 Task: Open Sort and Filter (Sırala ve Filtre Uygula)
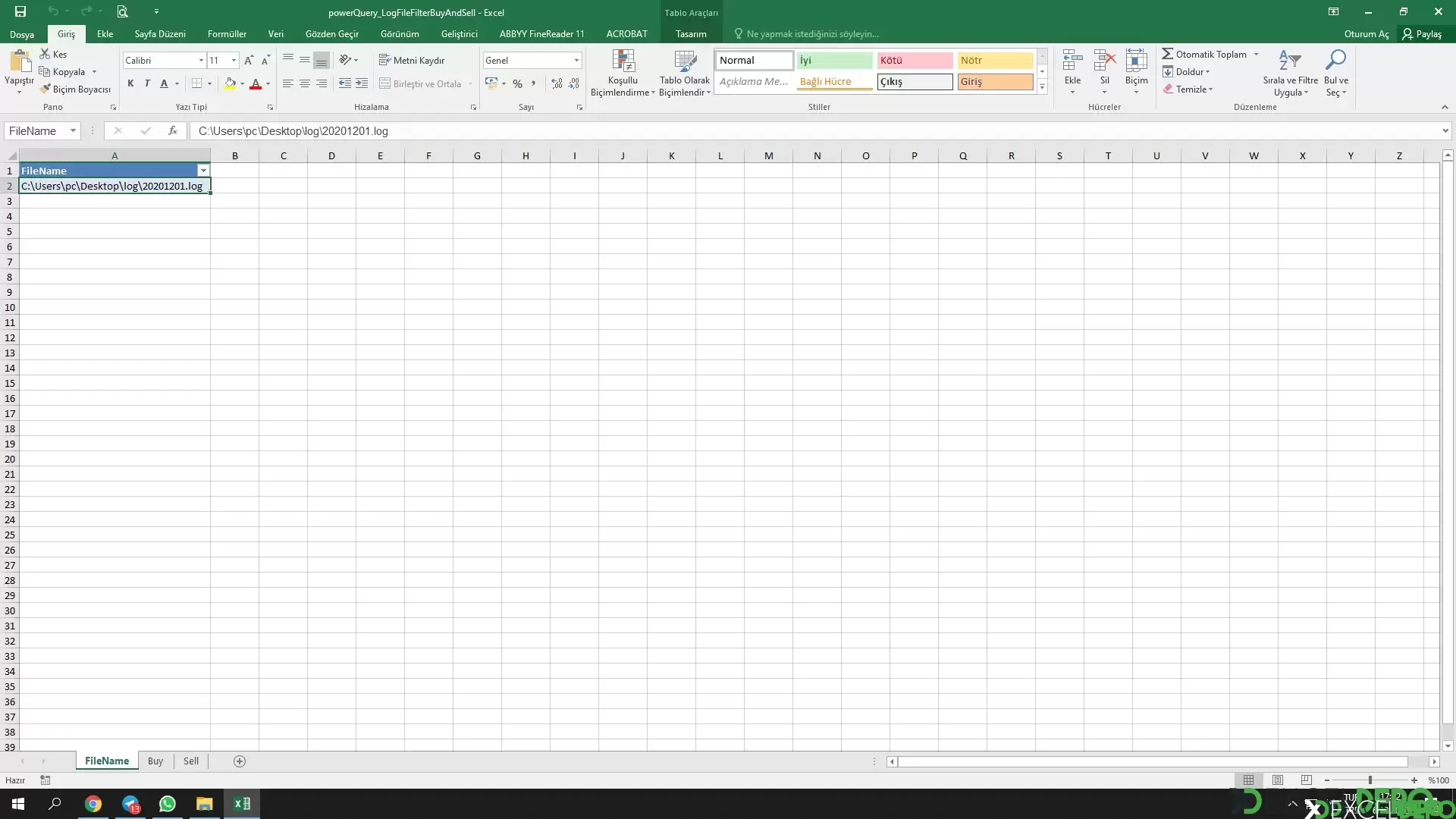(x=1290, y=73)
